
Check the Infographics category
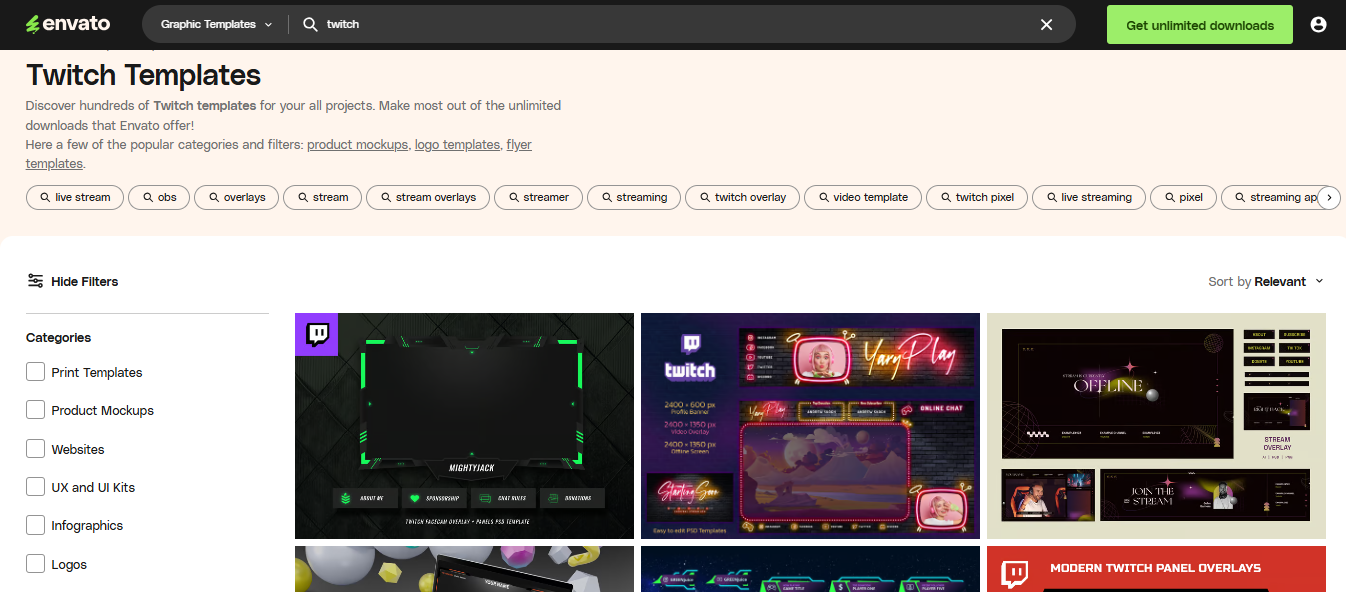pyautogui.click(x=35, y=525)
